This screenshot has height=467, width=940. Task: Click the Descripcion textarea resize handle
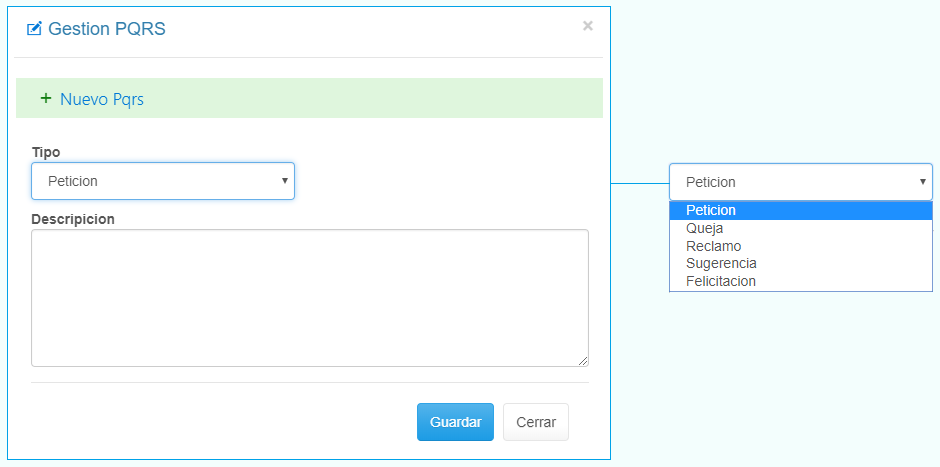tap(583, 361)
